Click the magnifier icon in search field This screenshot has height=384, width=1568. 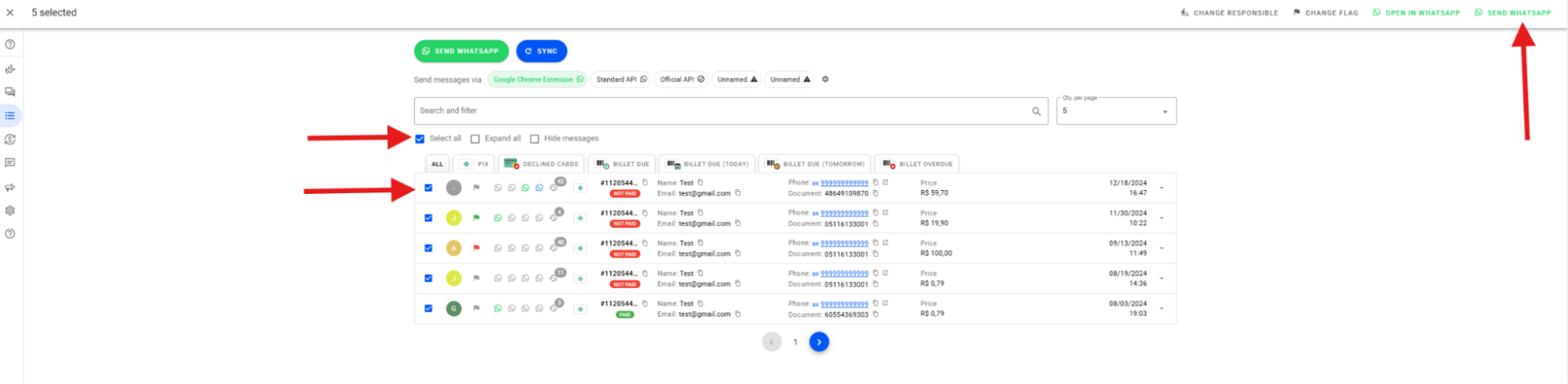point(1036,112)
